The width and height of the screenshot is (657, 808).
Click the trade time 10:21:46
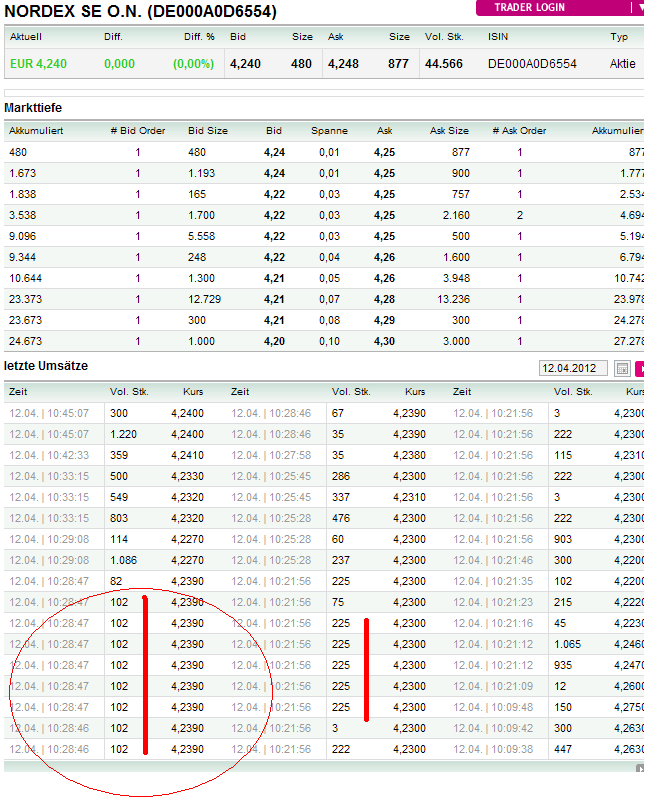coord(512,560)
